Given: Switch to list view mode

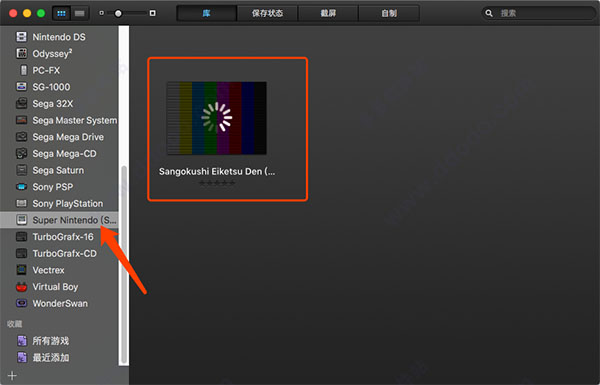Looking at the screenshot, I should [x=80, y=13].
